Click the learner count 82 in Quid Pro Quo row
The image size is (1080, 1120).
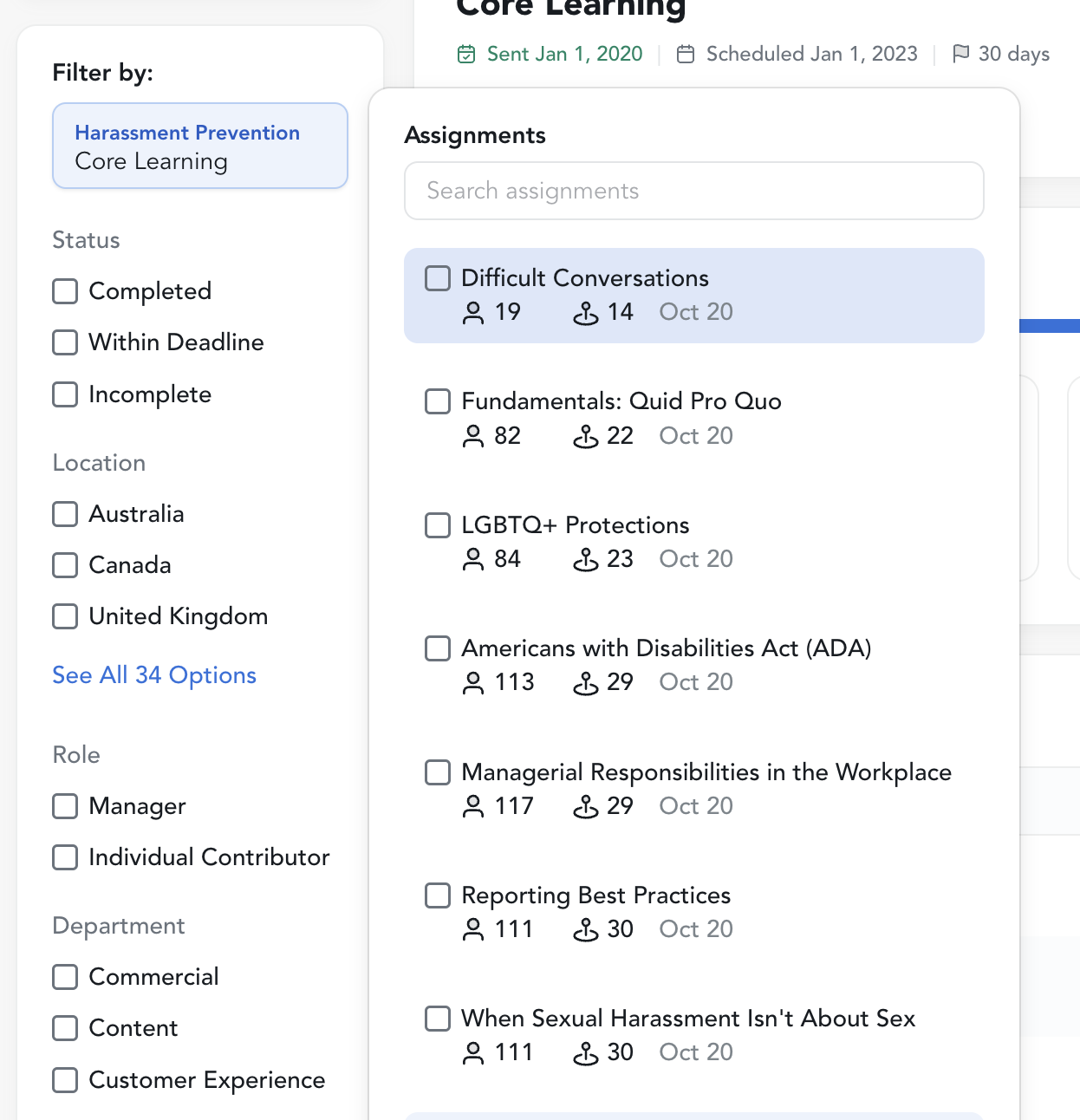point(507,436)
